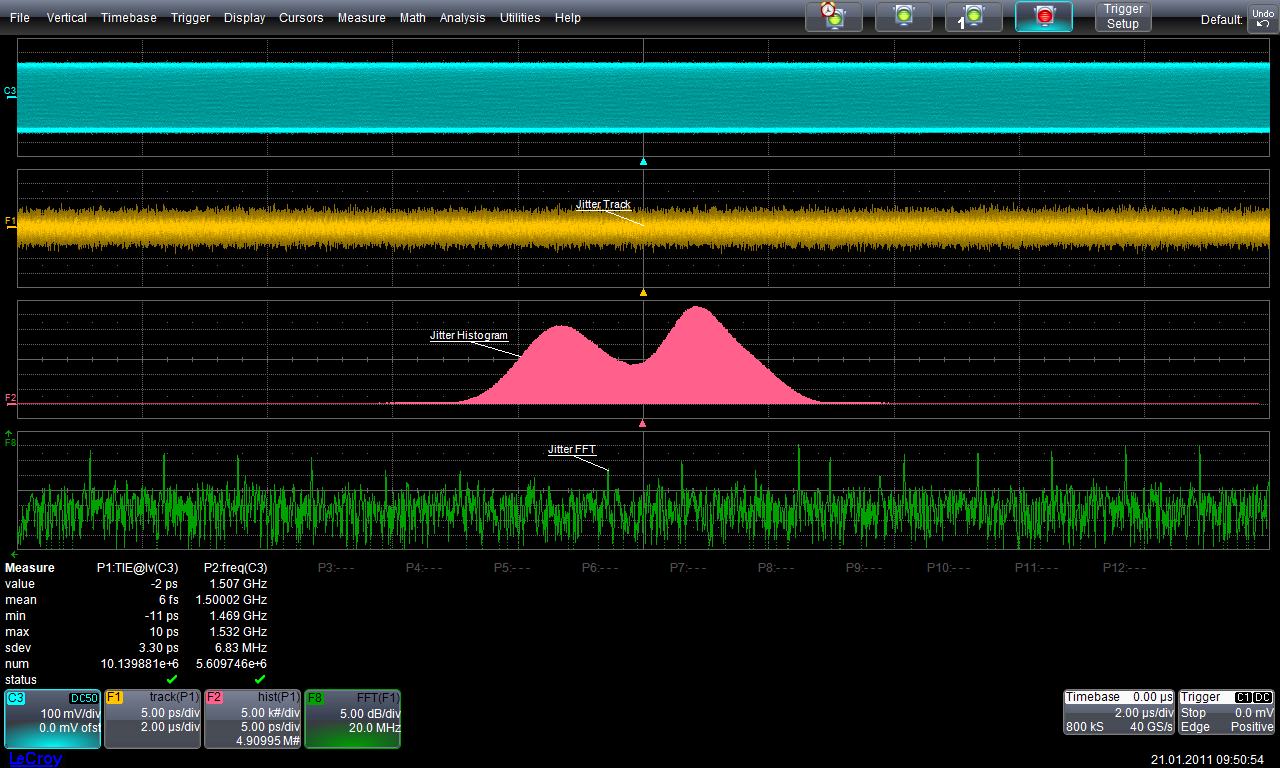Open the Math menu
The height and width of the screenshot is (768, 1280).
(x=412, y=18)
